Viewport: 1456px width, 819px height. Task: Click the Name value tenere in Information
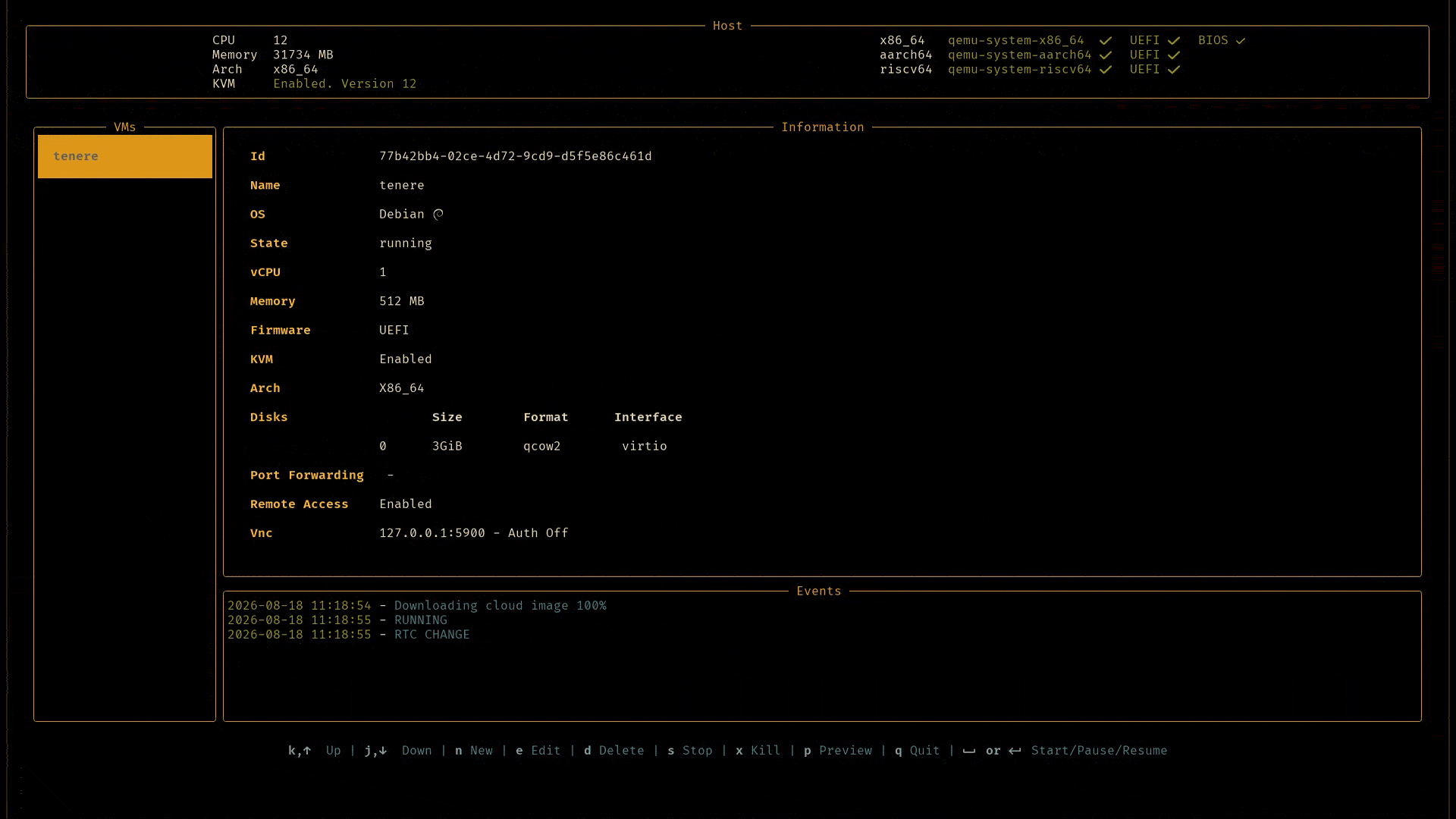pyautogui.click(x=402, y=185)
